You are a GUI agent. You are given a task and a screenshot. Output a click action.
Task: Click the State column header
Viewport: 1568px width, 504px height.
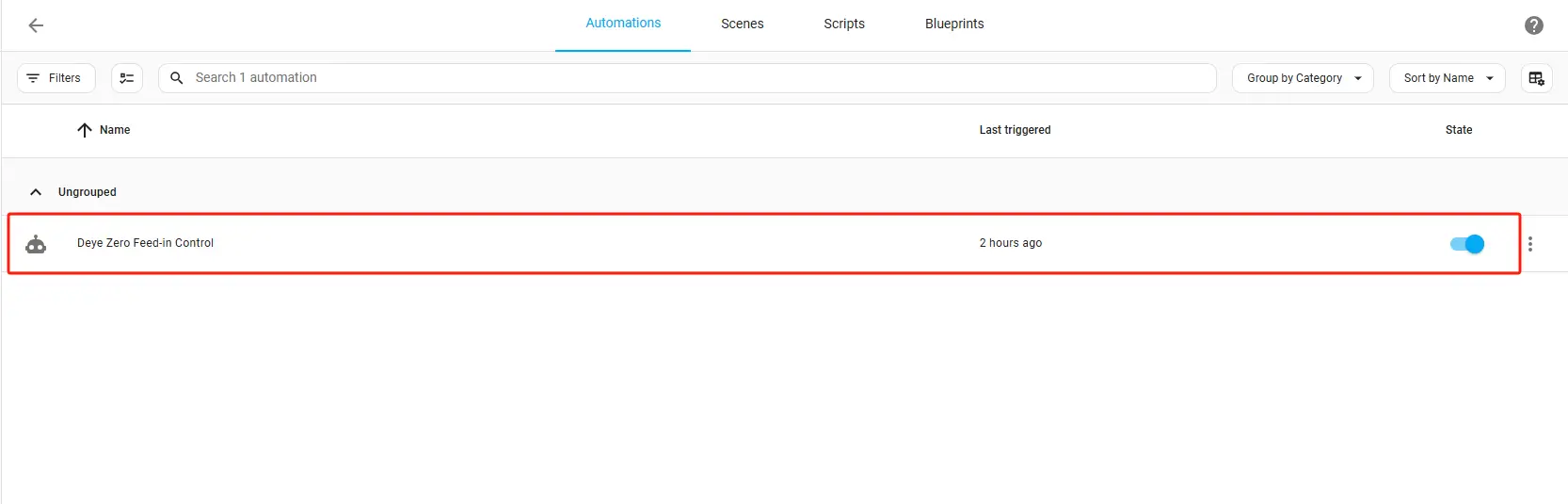(1458, 130)
